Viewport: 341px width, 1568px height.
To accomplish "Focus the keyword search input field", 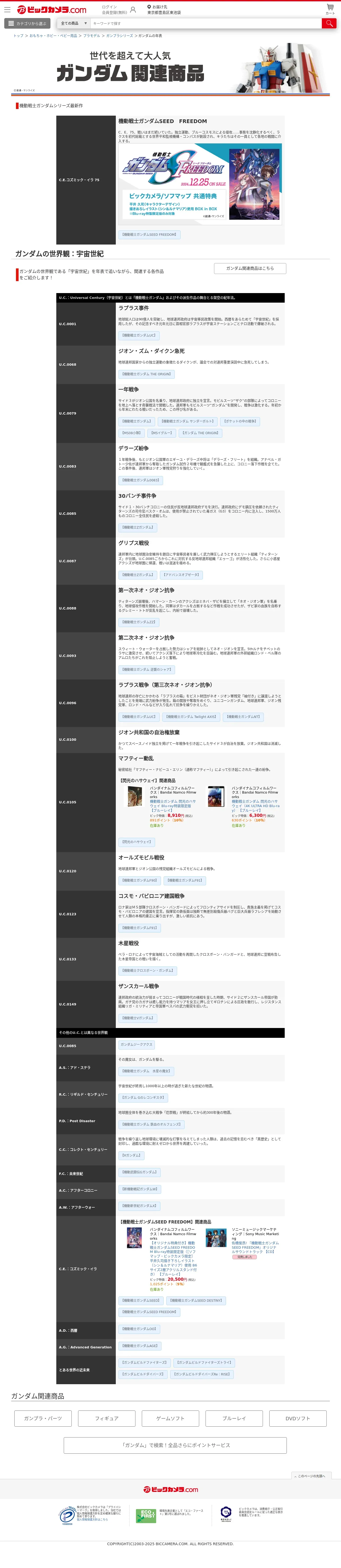I will coord(206,23).
